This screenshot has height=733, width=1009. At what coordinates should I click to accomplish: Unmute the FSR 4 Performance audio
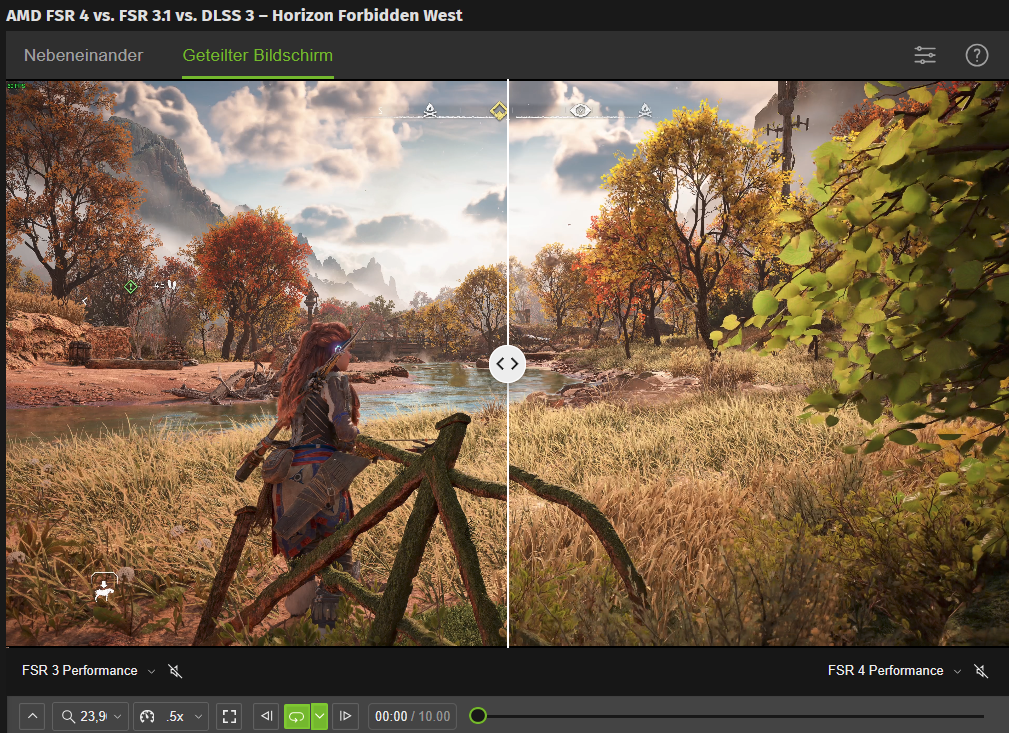[981, 671]
